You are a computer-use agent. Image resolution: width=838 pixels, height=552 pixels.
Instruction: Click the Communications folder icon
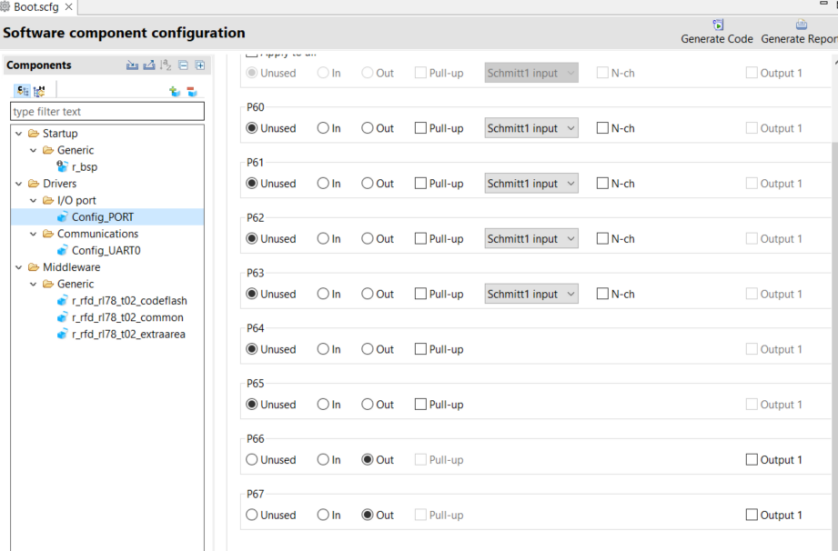(x=48, y=234)
